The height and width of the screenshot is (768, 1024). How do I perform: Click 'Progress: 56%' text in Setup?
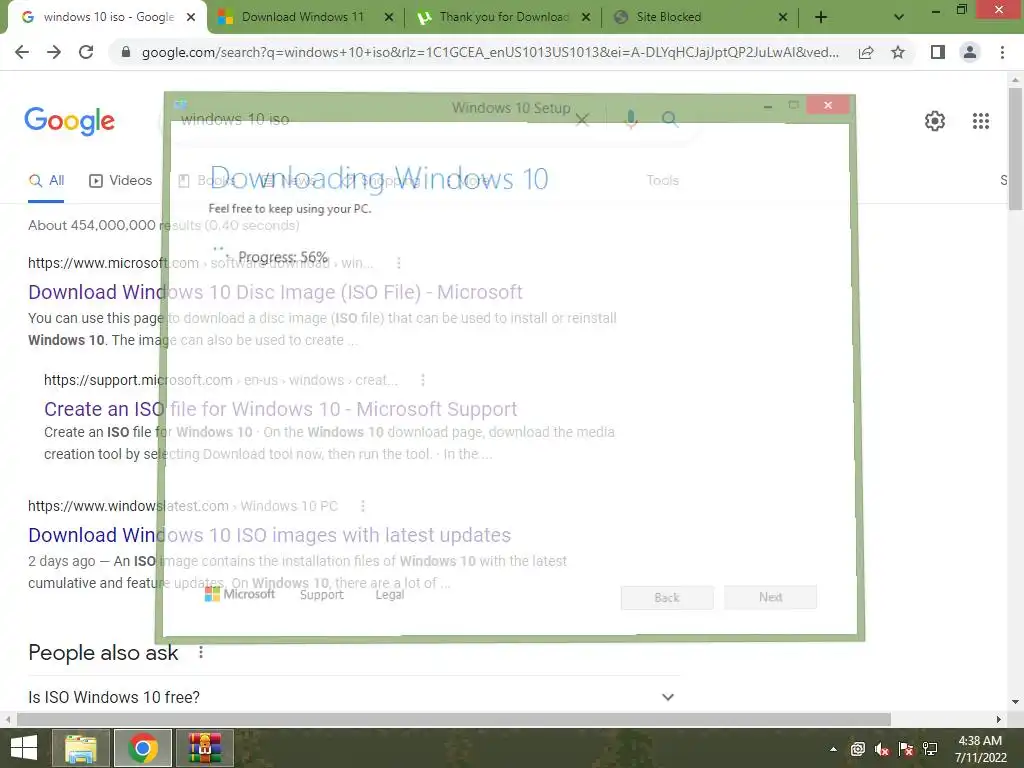(x=283, y=257)
